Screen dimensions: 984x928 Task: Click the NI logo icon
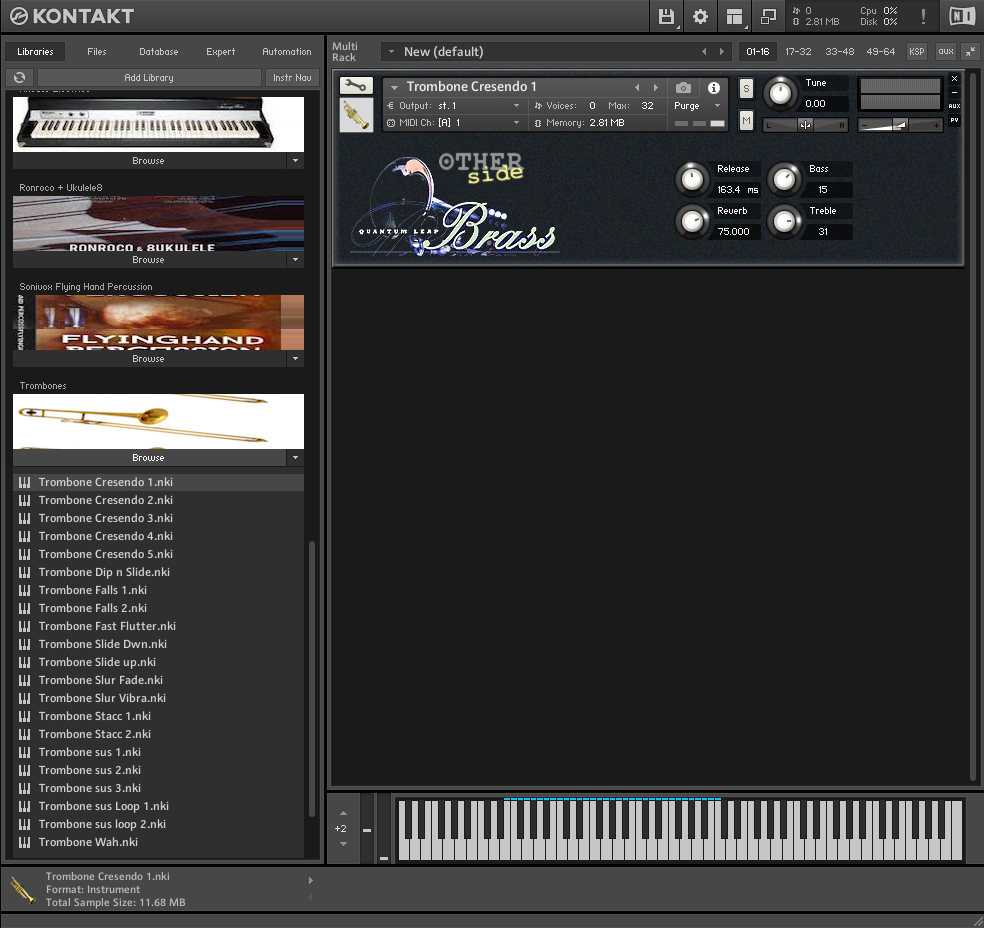pos(961,16)
